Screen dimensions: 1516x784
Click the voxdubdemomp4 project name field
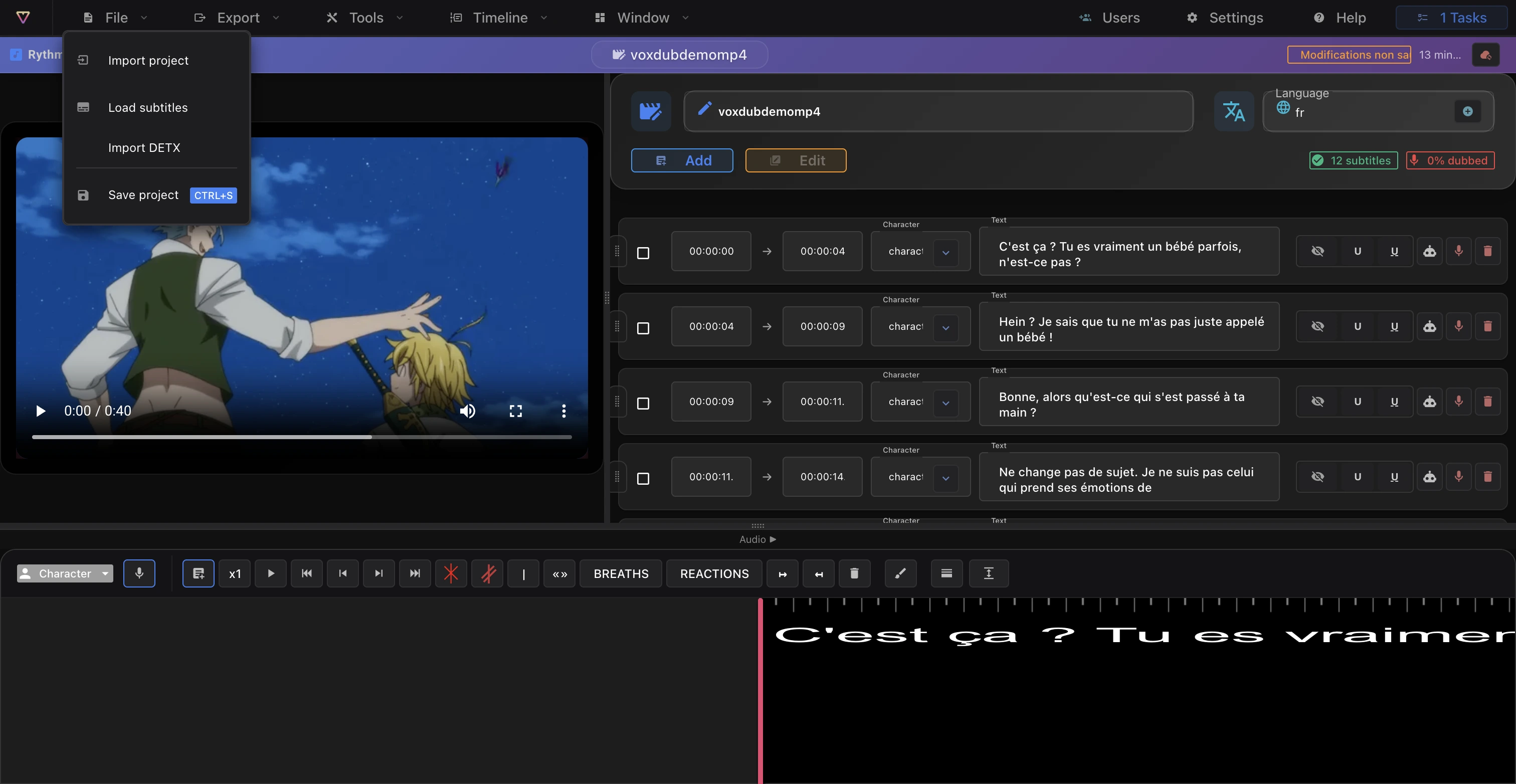pos(938,111)
